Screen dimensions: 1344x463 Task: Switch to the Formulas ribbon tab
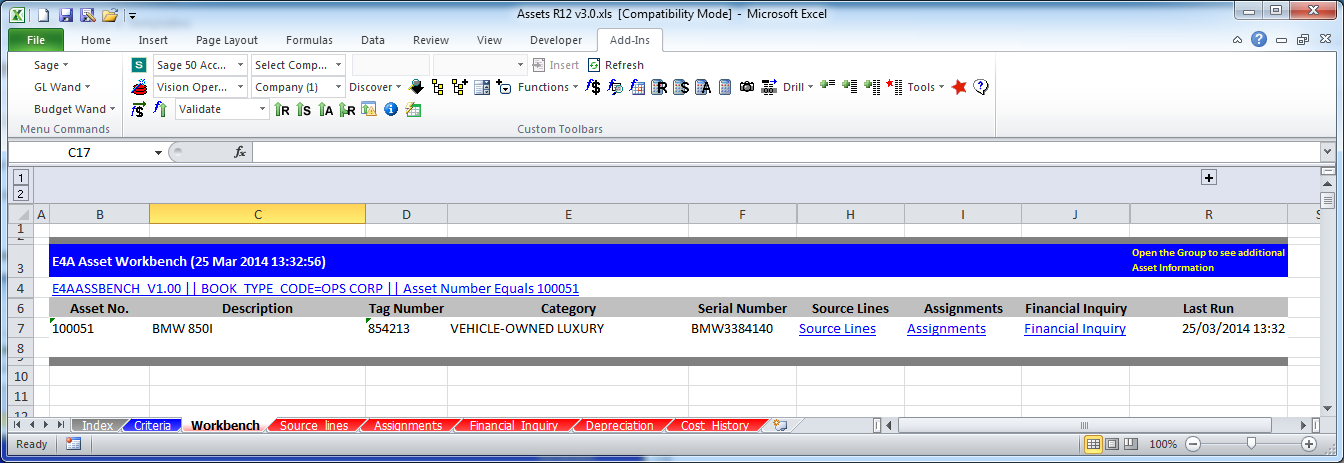click(309, 40)
